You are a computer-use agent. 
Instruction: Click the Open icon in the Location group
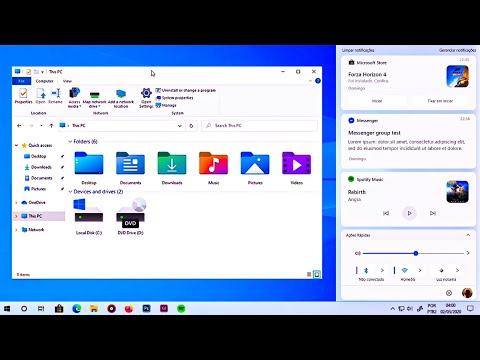click(41, 93)
